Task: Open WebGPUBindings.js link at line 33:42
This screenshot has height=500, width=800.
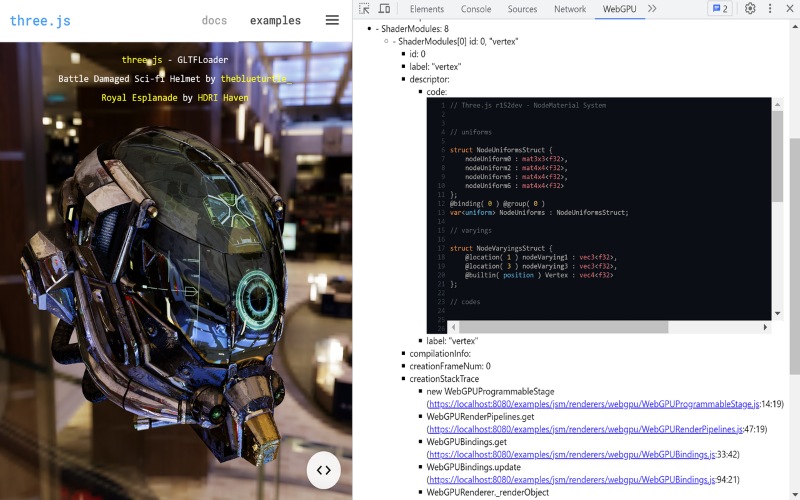Action: point(572,454)
